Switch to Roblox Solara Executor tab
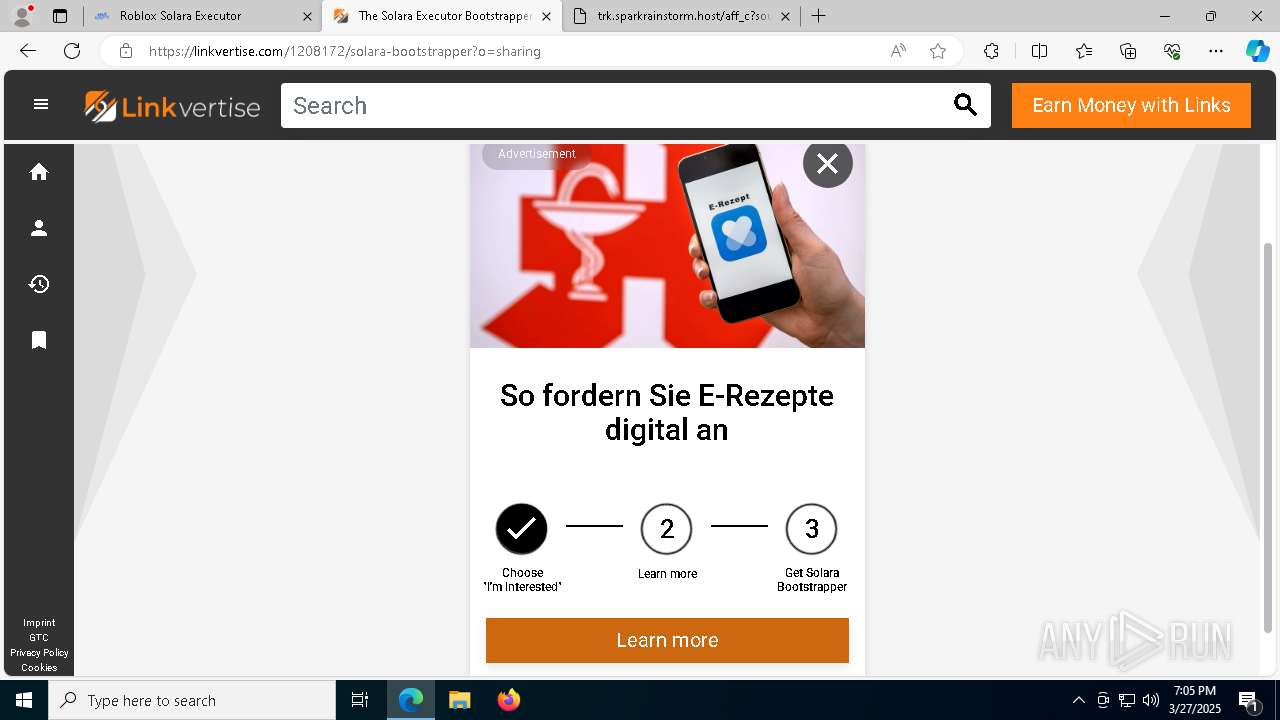1280x720 pixels. coord(202,16)
